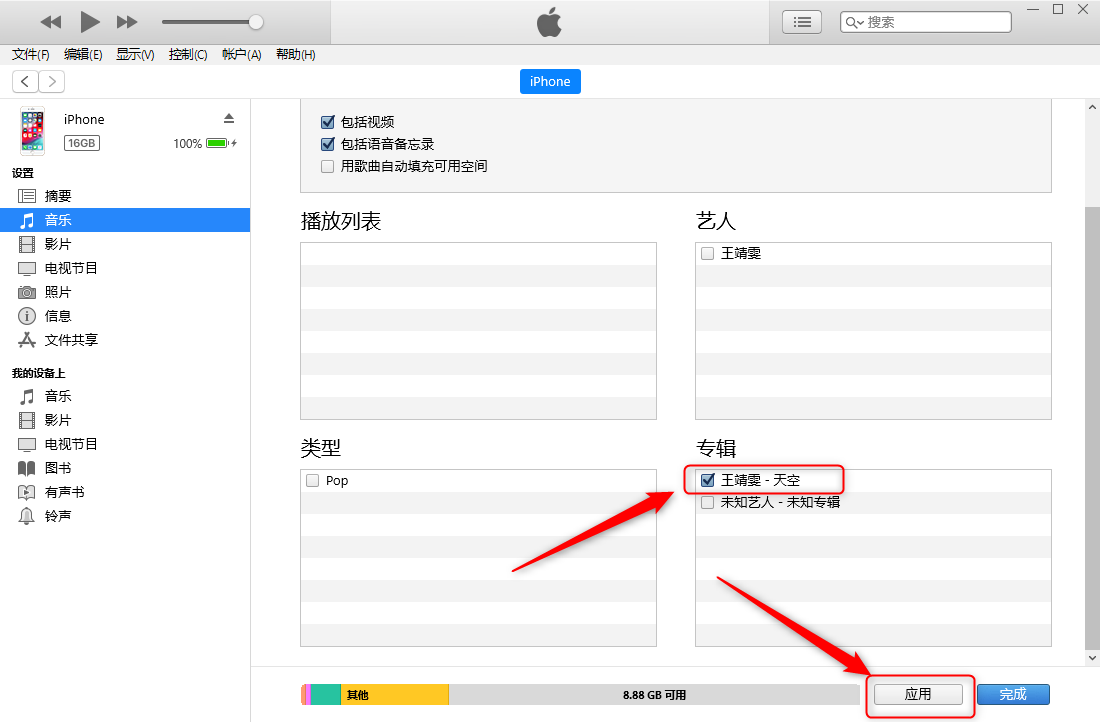Open the 帮助(H) menu

(x=295, y=55)
